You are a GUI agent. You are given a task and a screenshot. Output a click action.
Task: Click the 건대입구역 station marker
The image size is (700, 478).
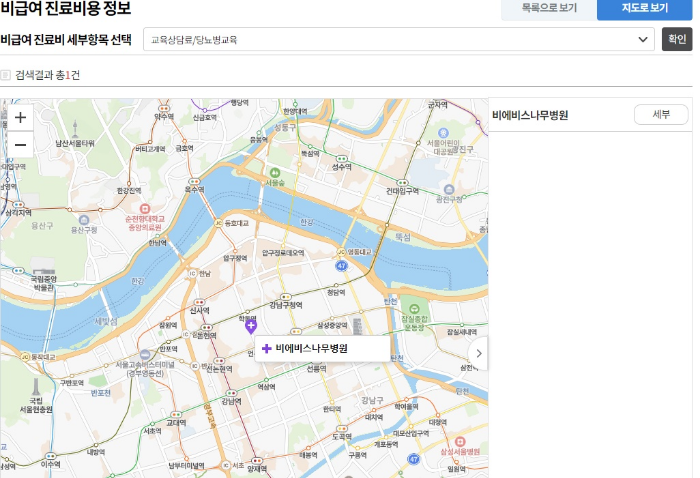click(402, 183)
